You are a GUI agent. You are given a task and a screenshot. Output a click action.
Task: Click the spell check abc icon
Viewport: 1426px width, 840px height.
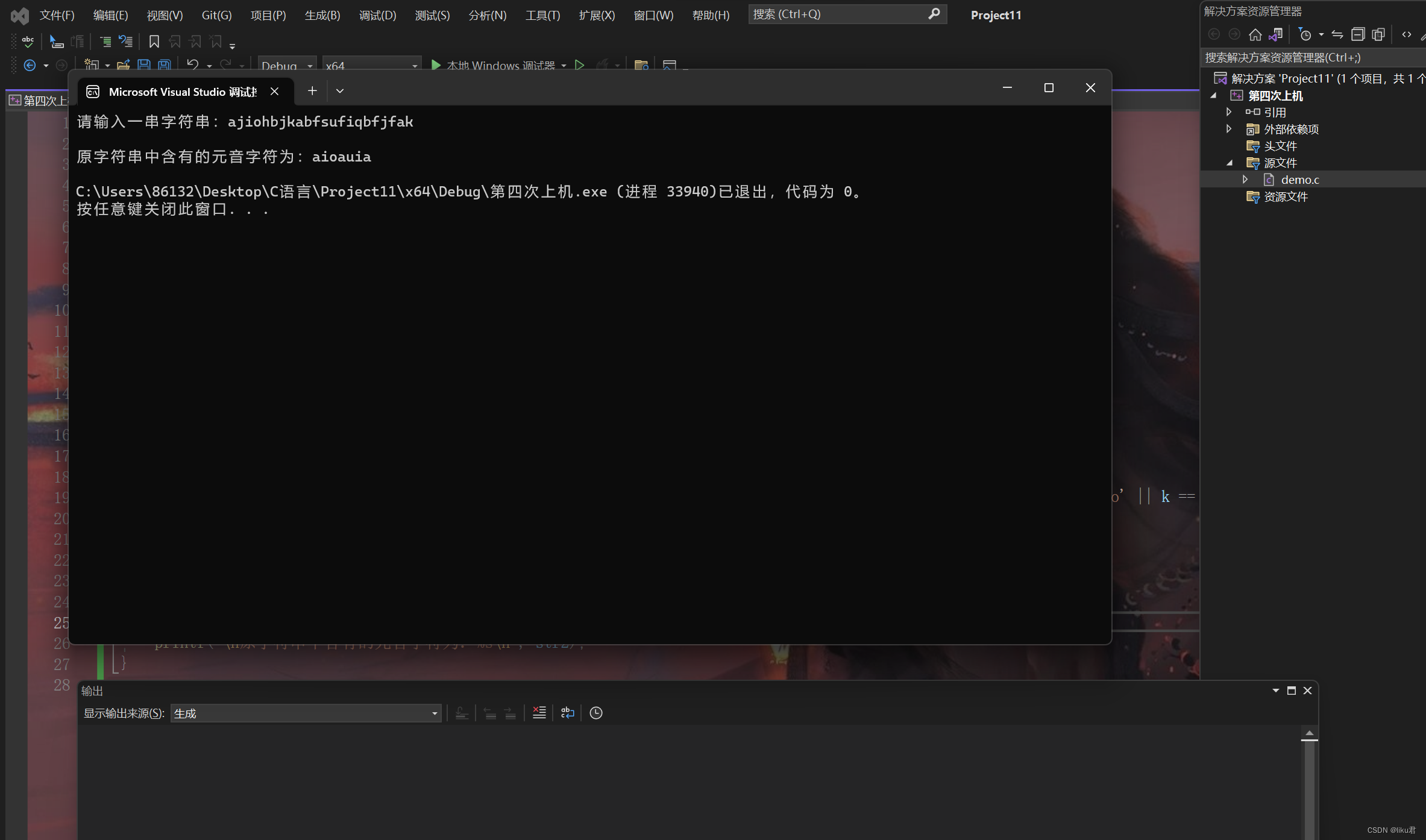(x=28, y=42)
